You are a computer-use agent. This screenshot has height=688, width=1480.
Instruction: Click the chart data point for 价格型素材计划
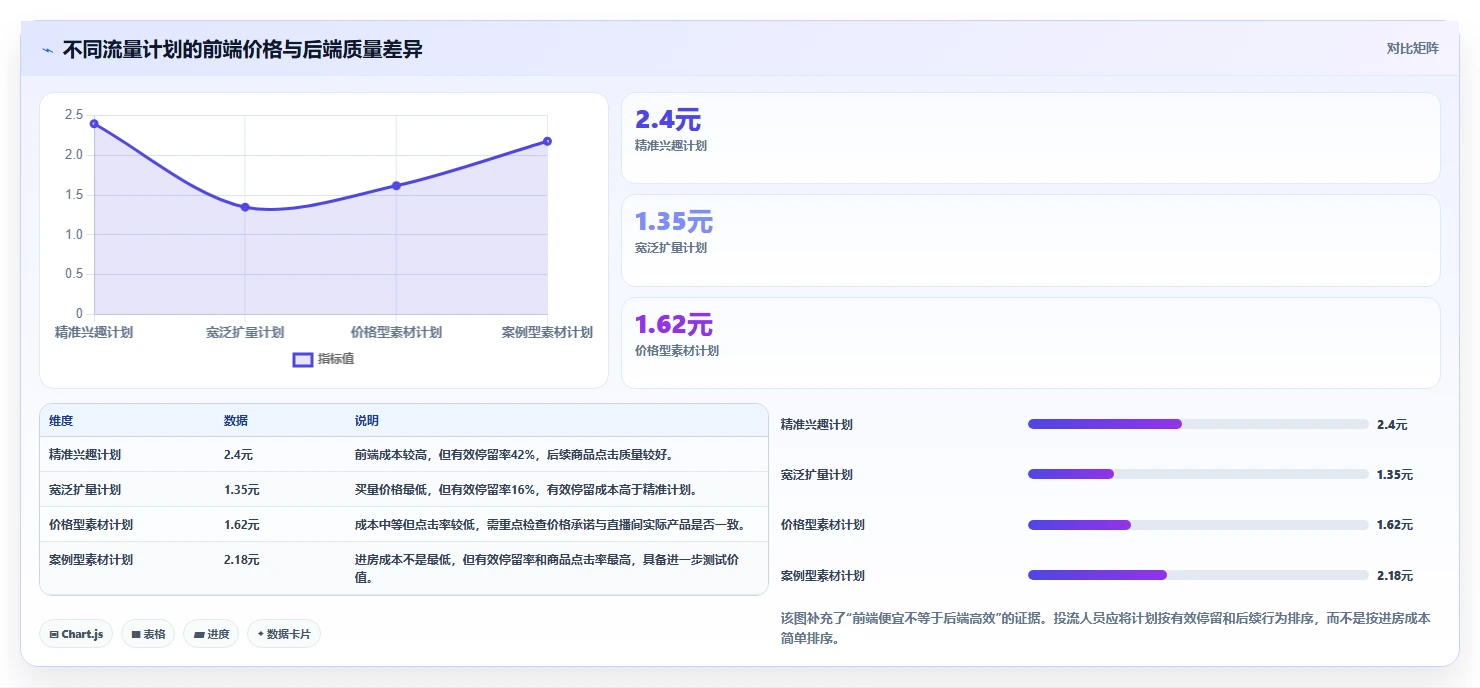coord(396,185)
